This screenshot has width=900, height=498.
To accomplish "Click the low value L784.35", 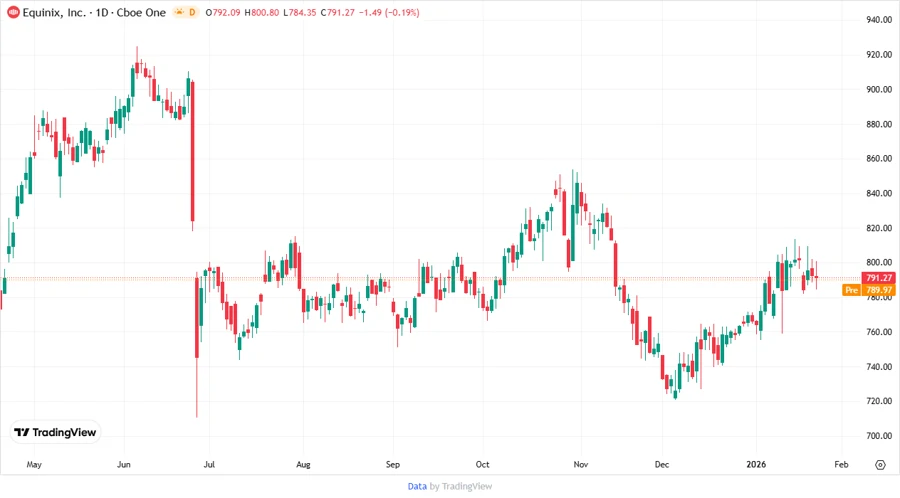I will 300,13.
